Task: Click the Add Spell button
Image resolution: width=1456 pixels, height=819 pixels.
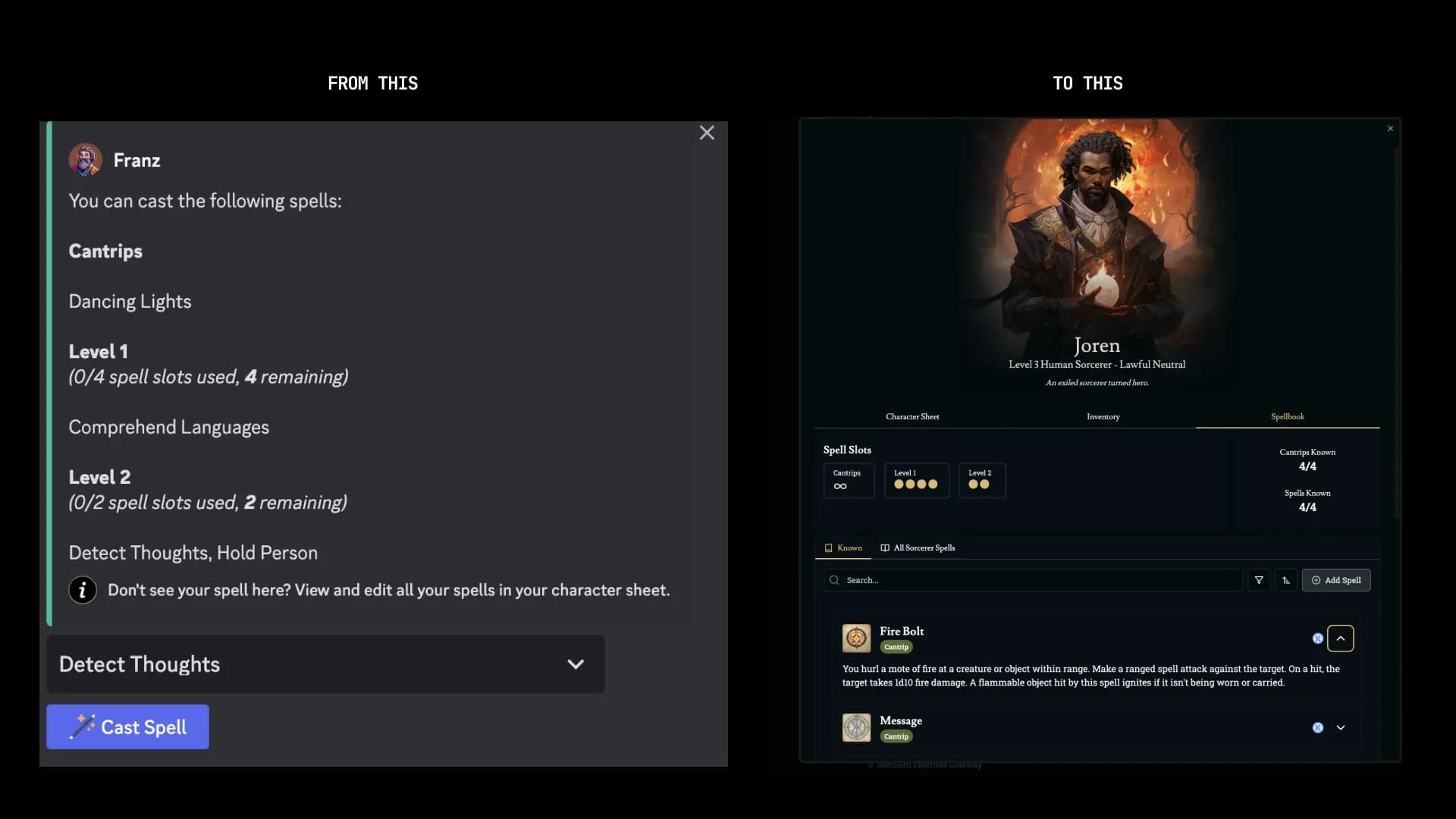Action: pyautogui.click(x=1336, y=580)
